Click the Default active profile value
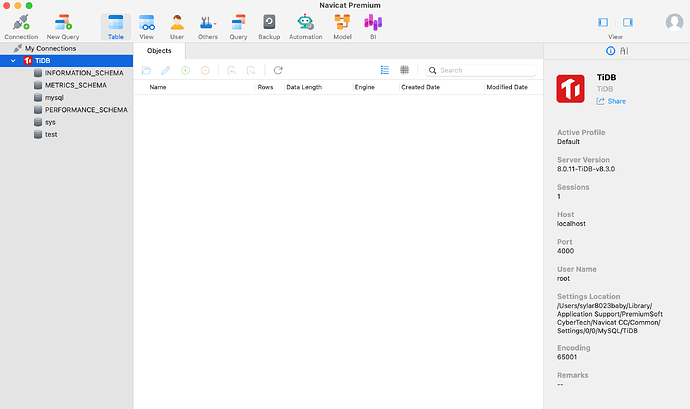Image resolution: width=690 pixels, height=409 pixels. 569,142
